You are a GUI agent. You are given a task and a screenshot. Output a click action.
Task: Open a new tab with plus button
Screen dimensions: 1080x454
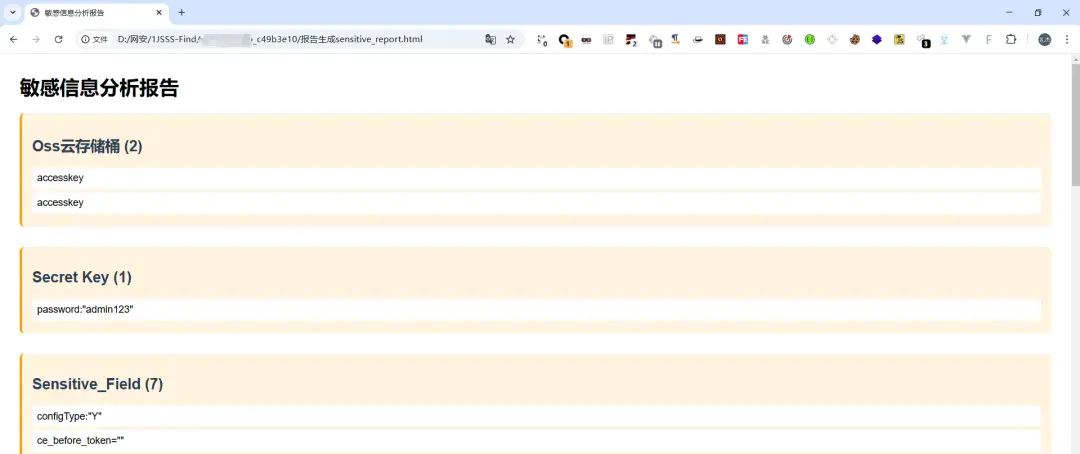(x=181, y=12)
